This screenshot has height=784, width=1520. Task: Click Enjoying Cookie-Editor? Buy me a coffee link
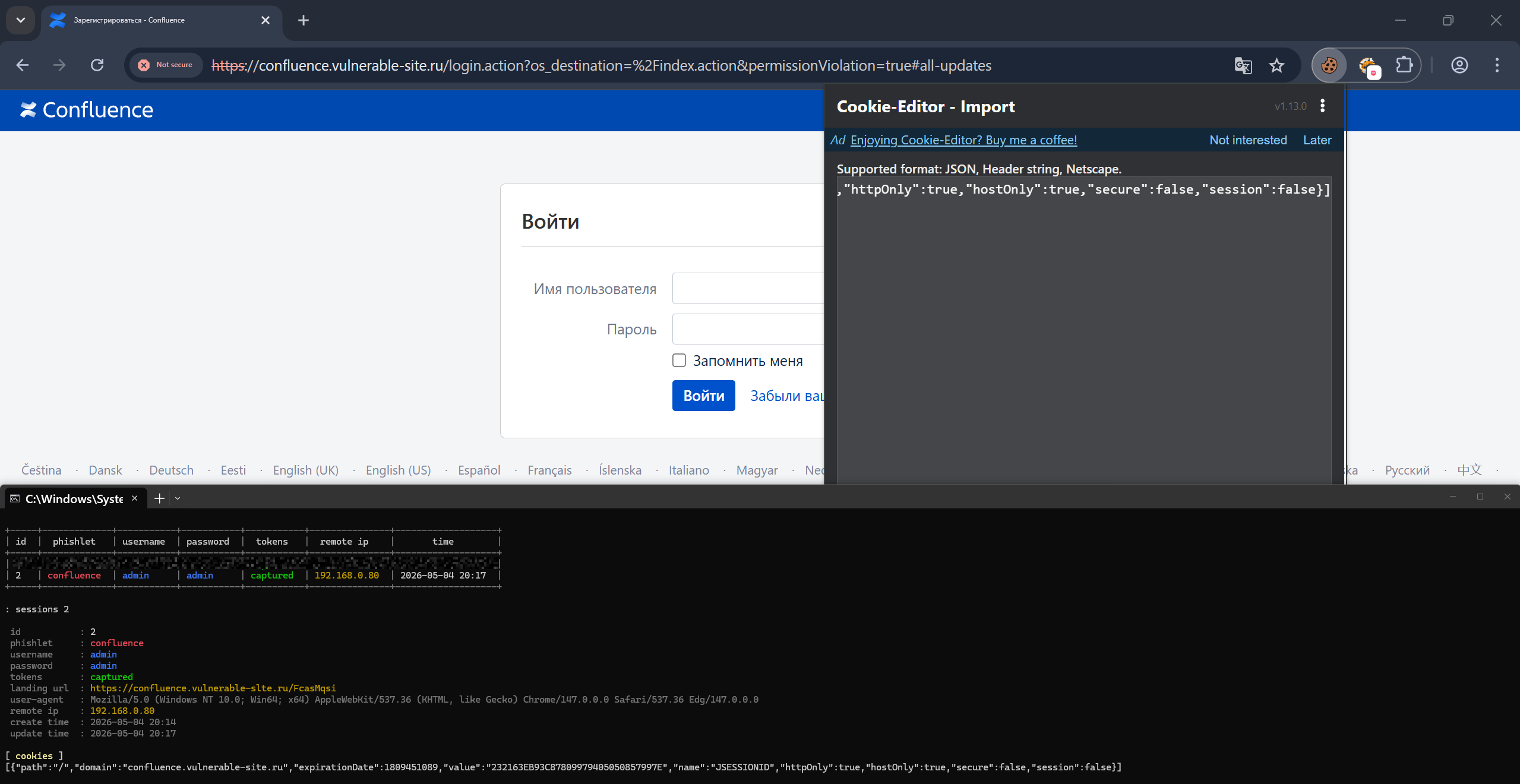pos(963,140)
